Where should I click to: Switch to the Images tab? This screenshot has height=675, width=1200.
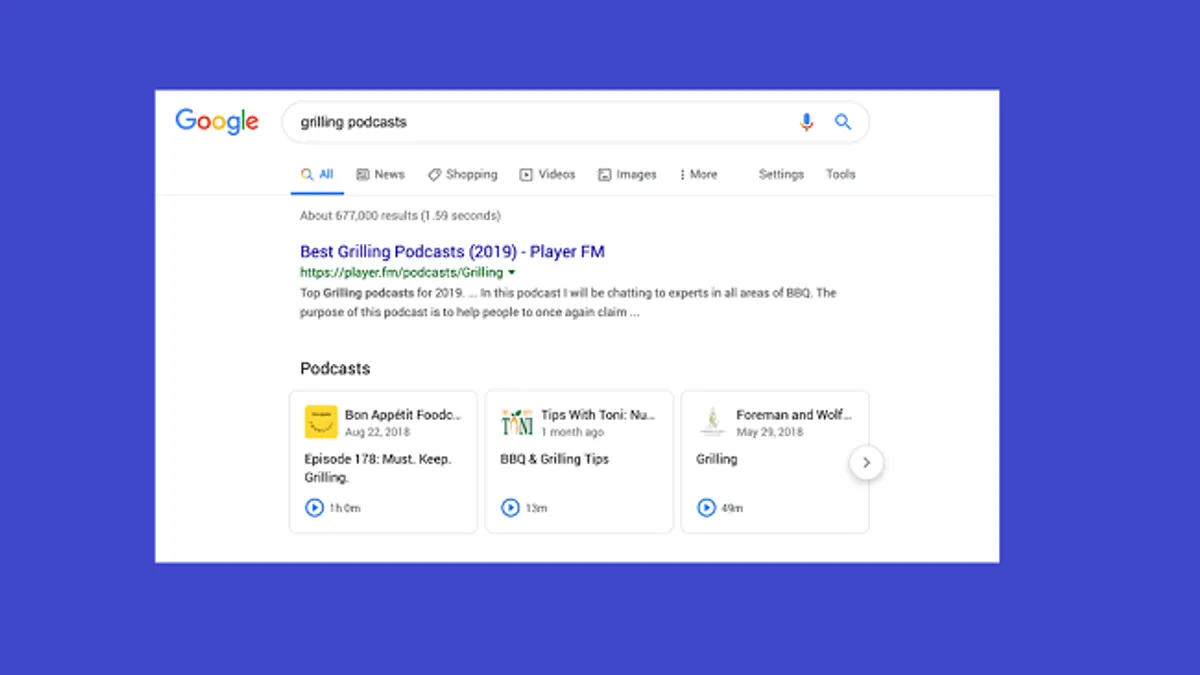[x=627, y=174]
